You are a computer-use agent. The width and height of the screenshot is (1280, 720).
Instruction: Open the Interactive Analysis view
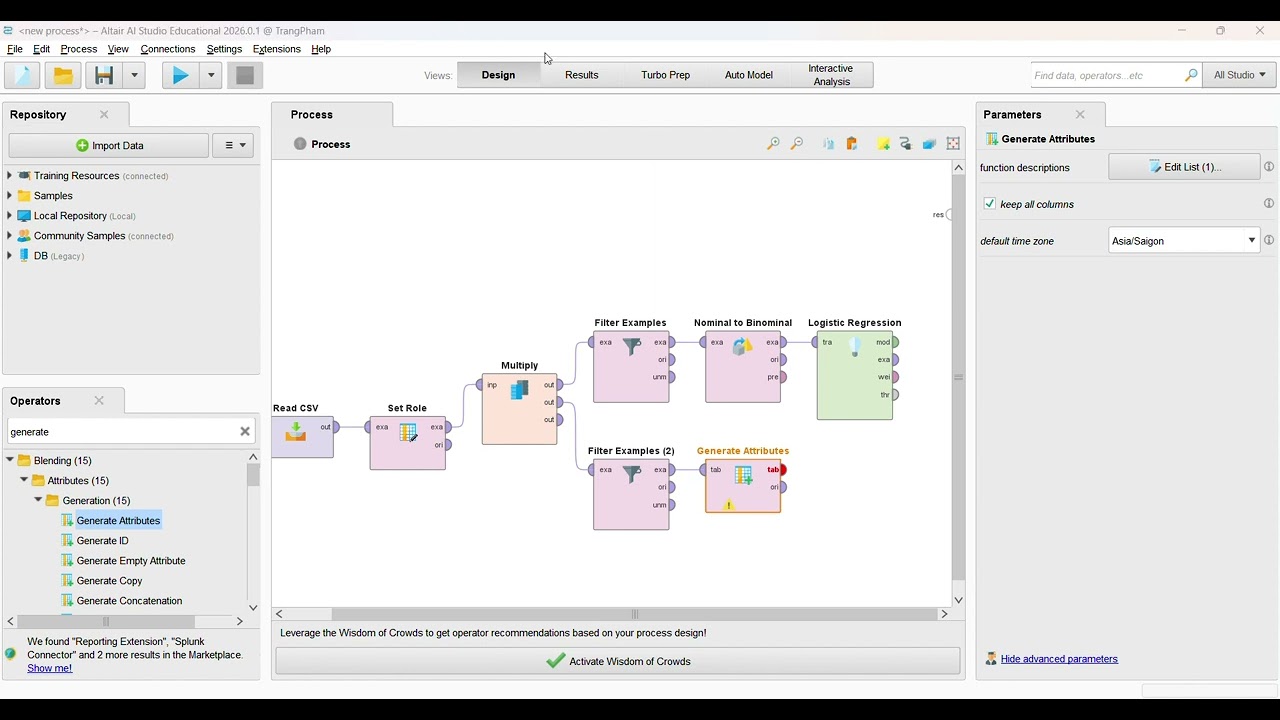[x=831, y=76]
